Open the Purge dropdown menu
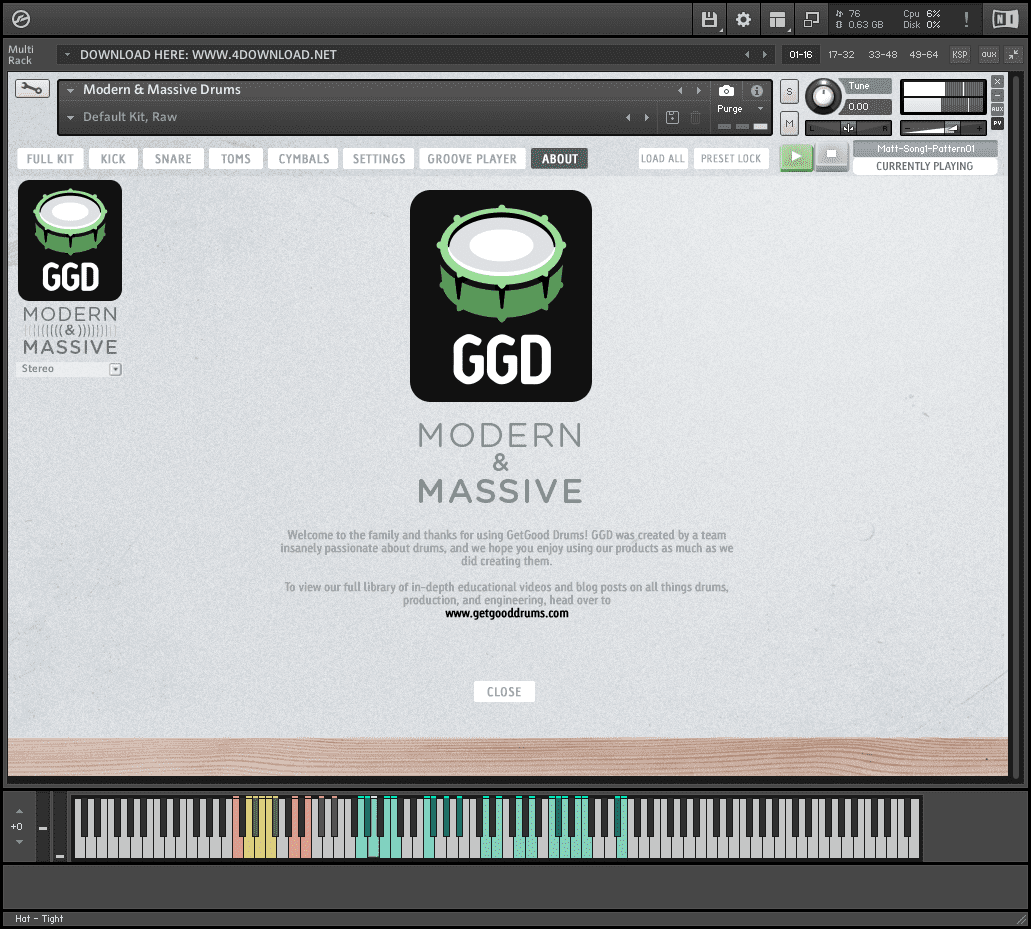Screen dimensions: 1031x929 [x=741, y=108]
